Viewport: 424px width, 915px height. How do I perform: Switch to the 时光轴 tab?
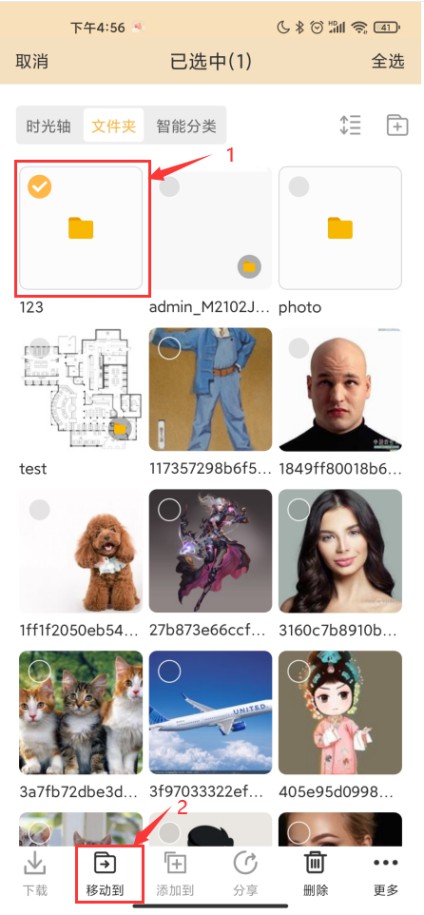click(50, 126)
